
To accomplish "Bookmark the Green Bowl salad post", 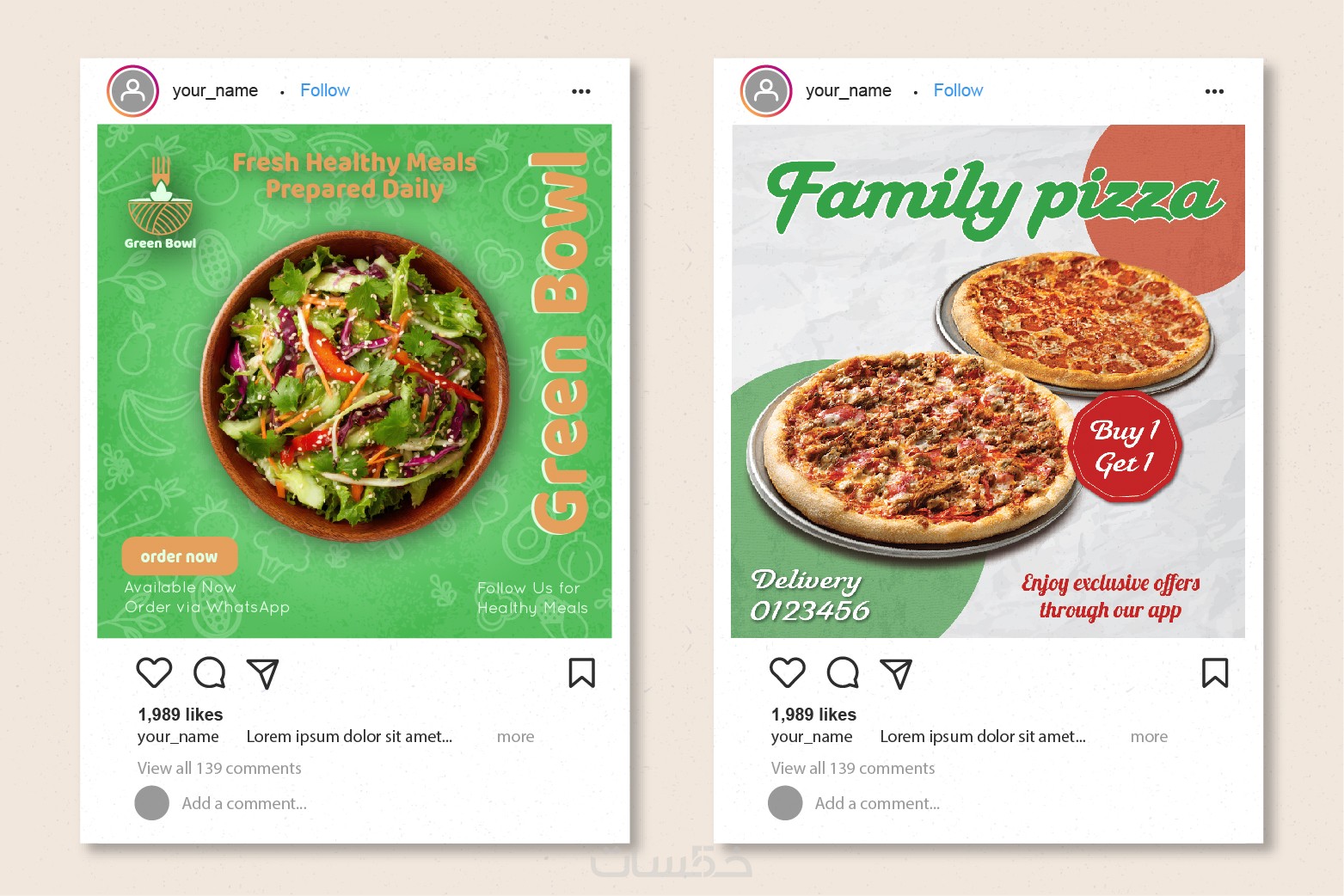I will (582, 672).
